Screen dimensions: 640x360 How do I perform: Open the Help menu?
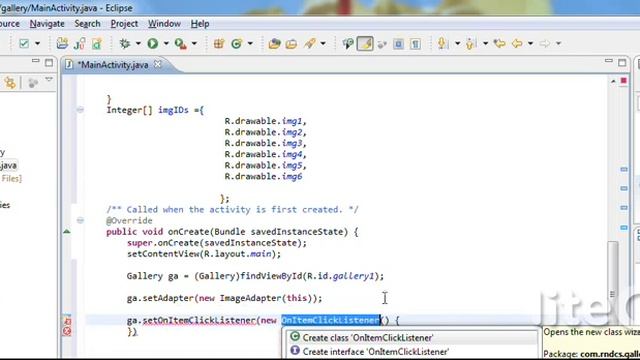point(200,24)
